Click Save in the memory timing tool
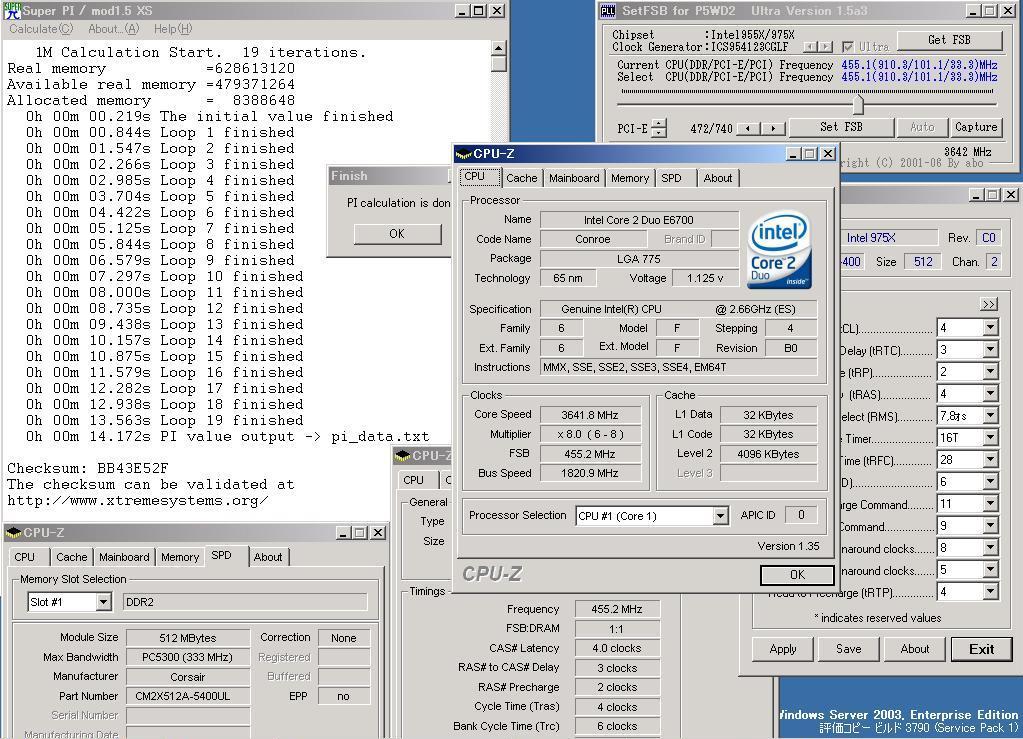This screenshot has width=1023, height=739. tap(849, 649)
